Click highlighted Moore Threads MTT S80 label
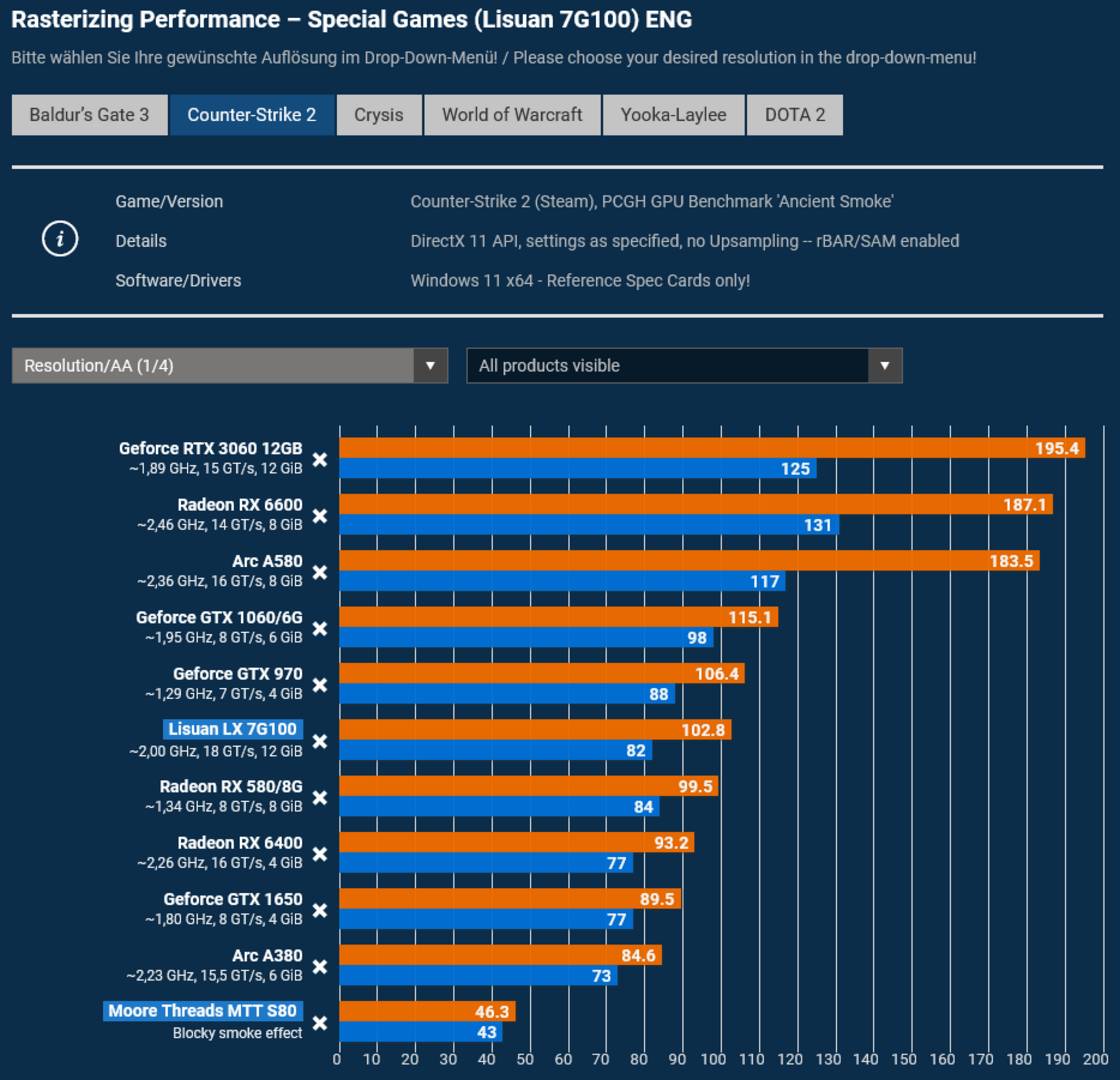This screenshot has width=1120, height=1080. click(x=203, y=1011)
